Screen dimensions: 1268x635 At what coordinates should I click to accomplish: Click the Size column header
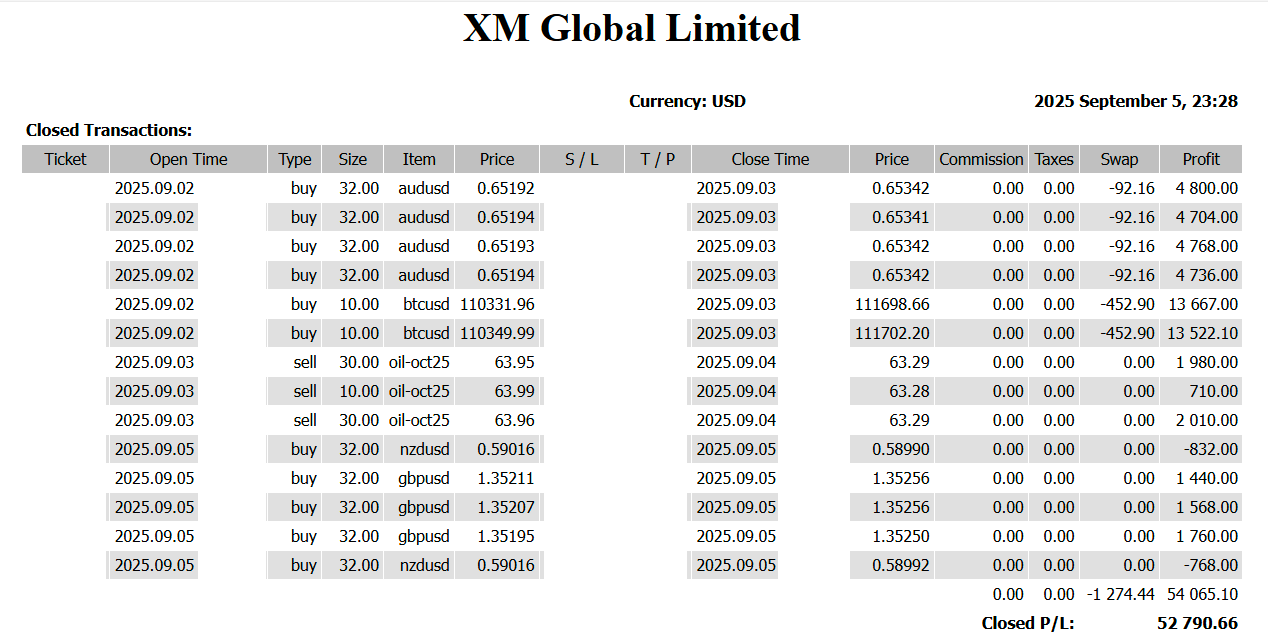[352, 159]
